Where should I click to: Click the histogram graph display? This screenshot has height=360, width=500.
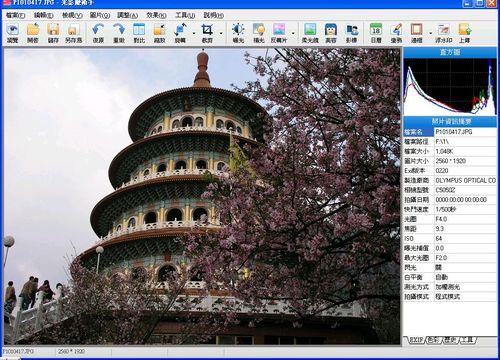click(x=450, y=86)
